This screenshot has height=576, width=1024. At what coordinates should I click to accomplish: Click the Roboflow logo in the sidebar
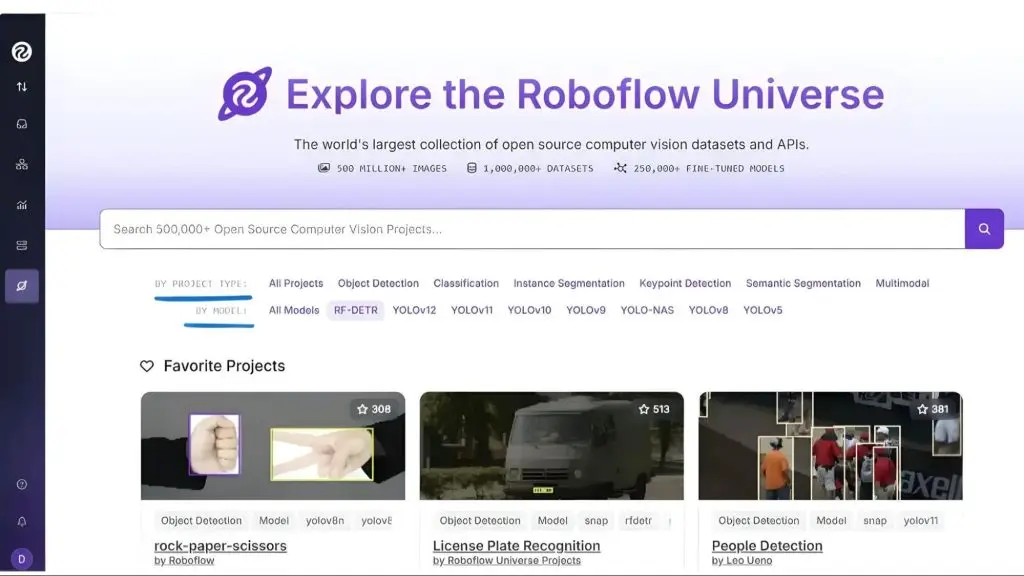coord(22,51)
